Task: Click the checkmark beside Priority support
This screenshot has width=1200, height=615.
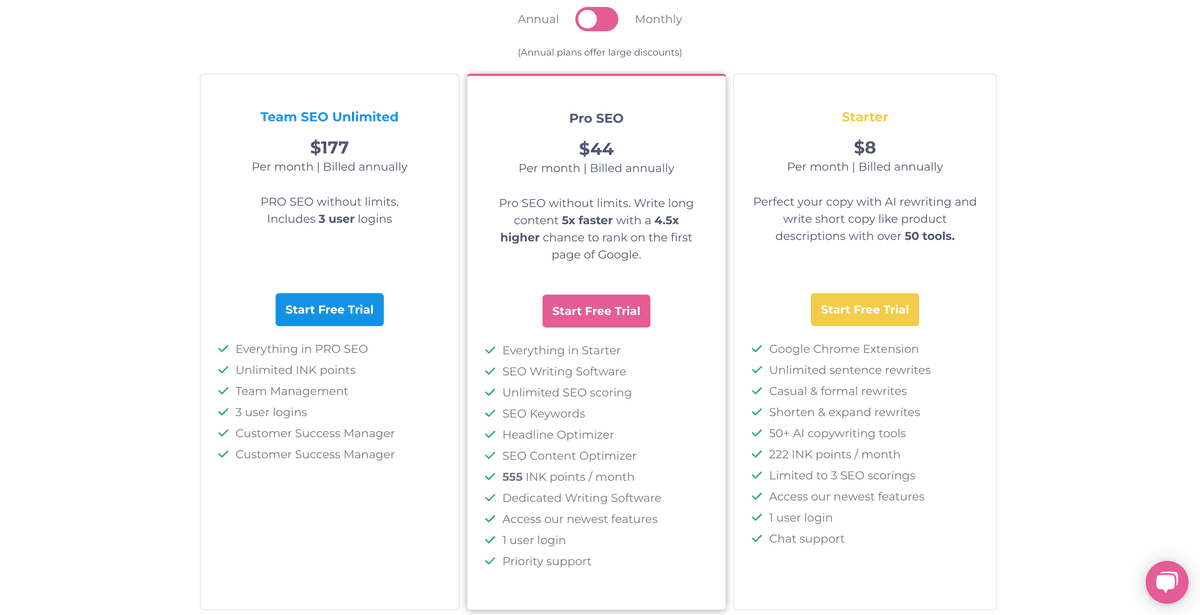Action: point(489,561)
